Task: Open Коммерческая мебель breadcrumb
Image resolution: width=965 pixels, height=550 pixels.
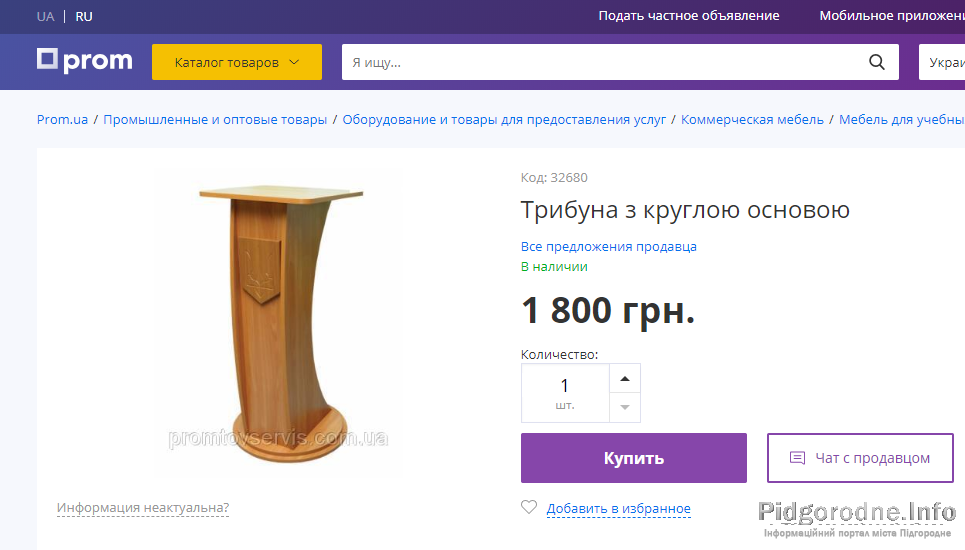Action: point(752,119)
